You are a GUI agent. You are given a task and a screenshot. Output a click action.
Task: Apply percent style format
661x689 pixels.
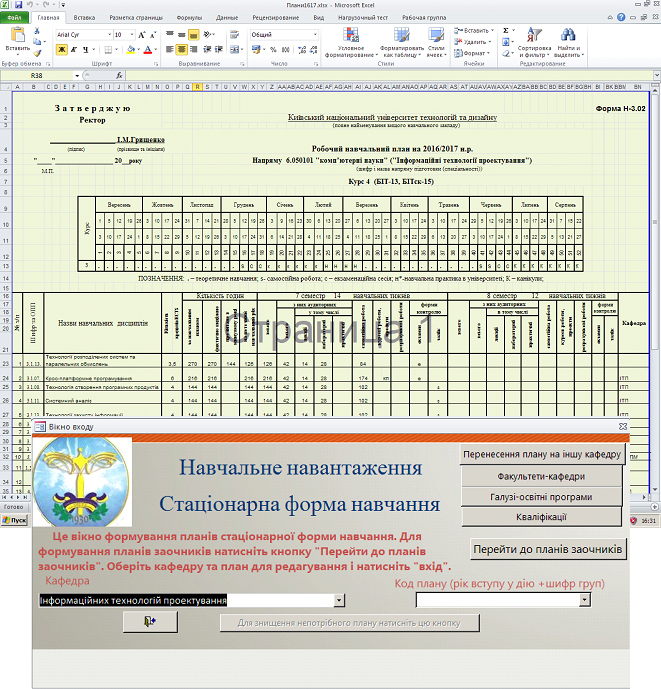coord(273,50)
